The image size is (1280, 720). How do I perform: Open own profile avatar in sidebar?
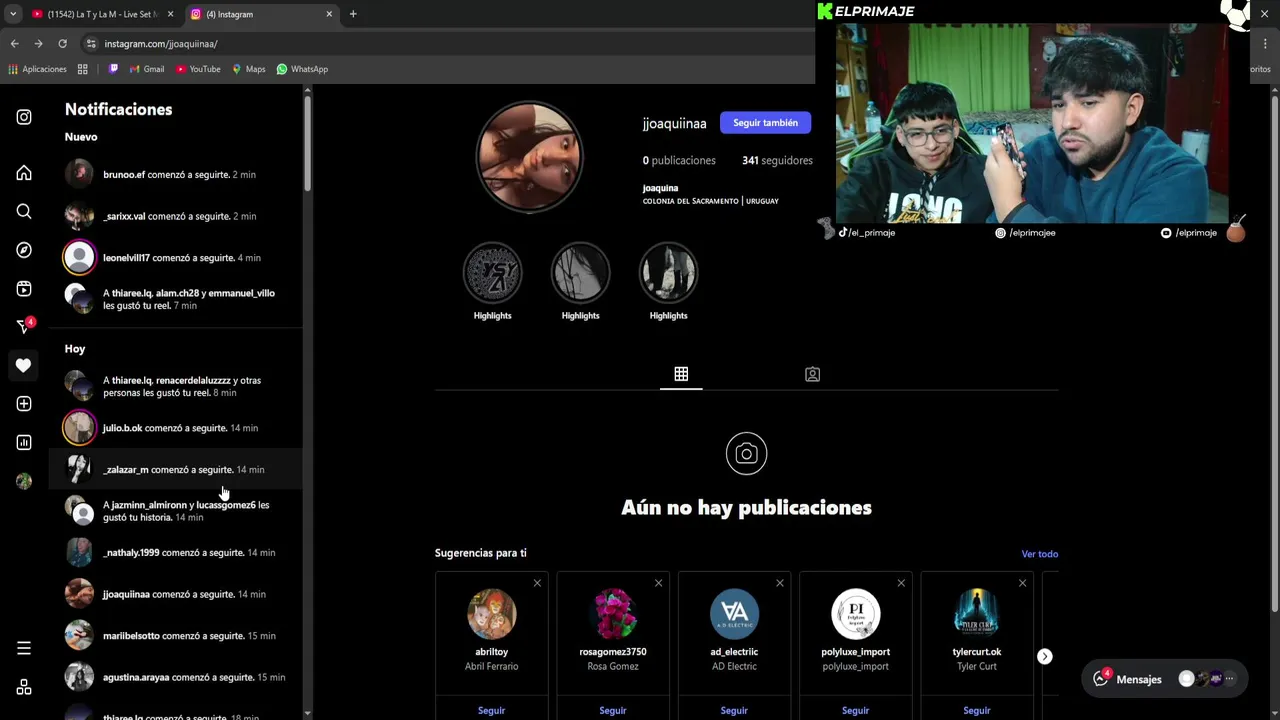(x=24, y=481)
